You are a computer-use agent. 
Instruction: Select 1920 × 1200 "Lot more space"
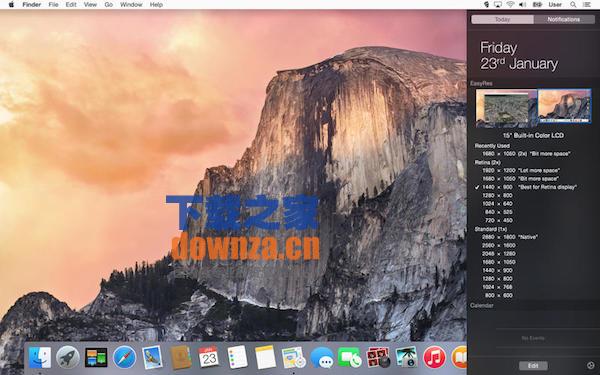pyautogui.click(x=521, y=170)
